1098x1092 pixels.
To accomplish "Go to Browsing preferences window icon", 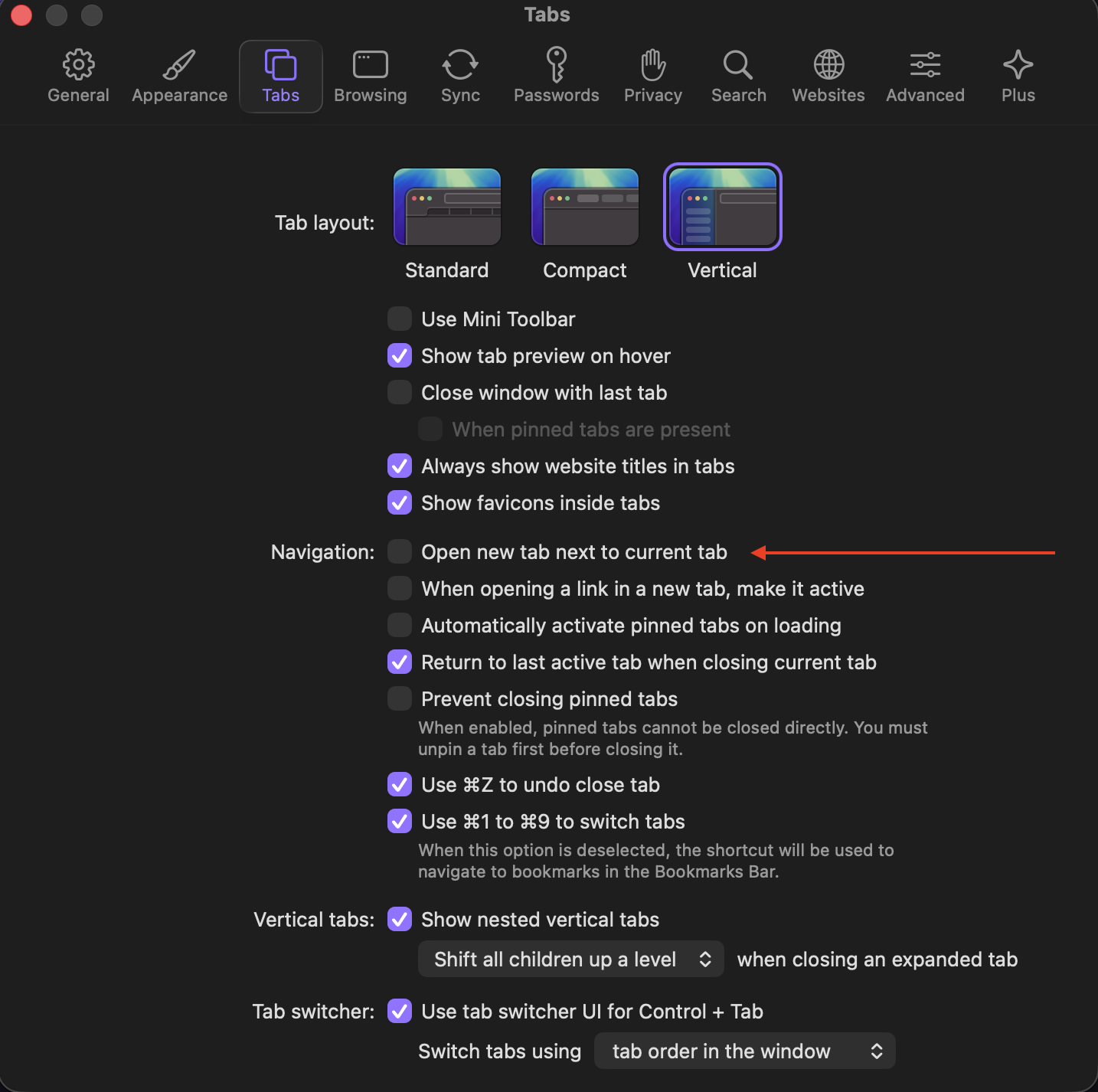I will click(x=371, y=76).
